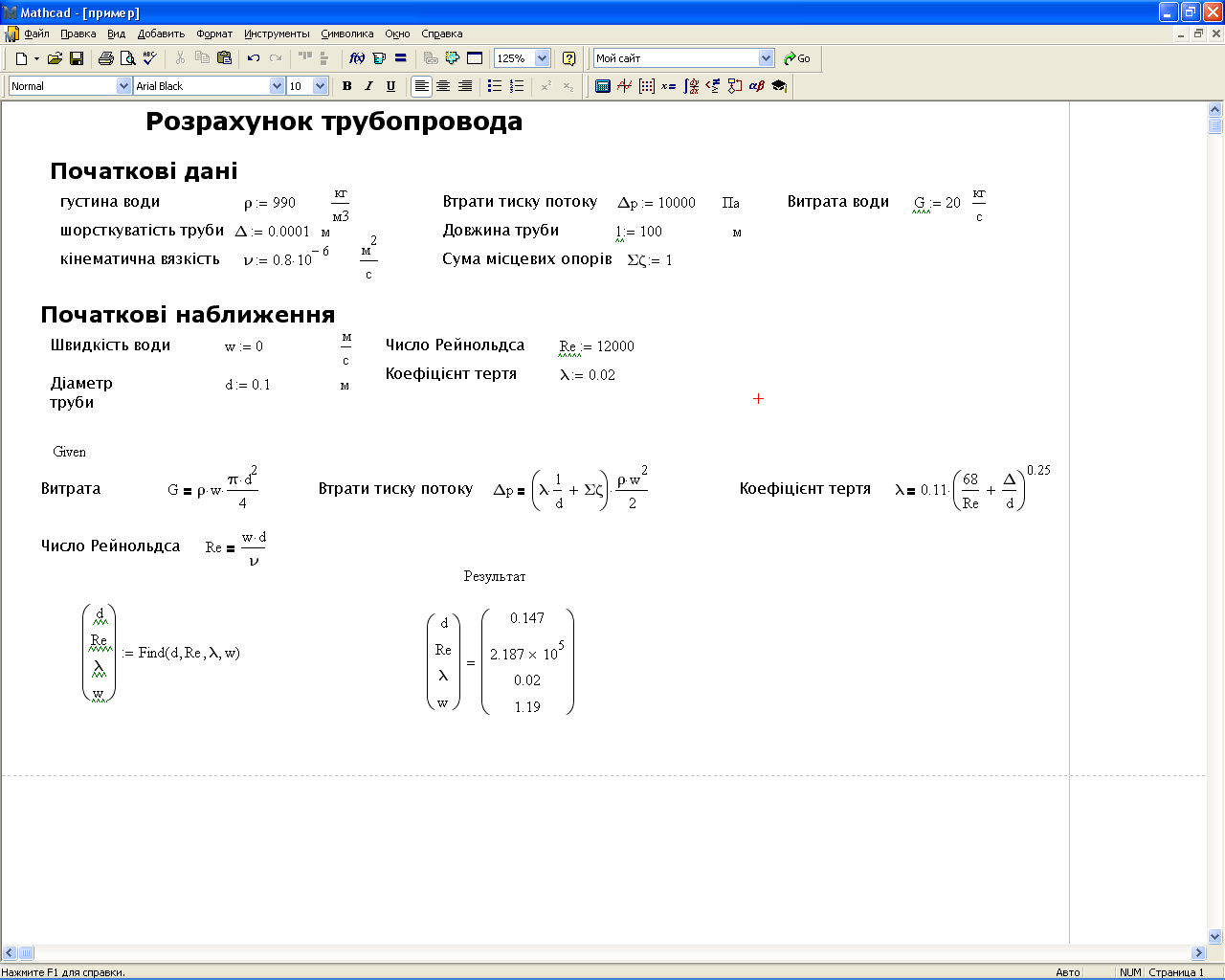Open the Calculus toolbar integral palette
The width and height of the screenshot is (1225, 980).
(x=691, y=86)
